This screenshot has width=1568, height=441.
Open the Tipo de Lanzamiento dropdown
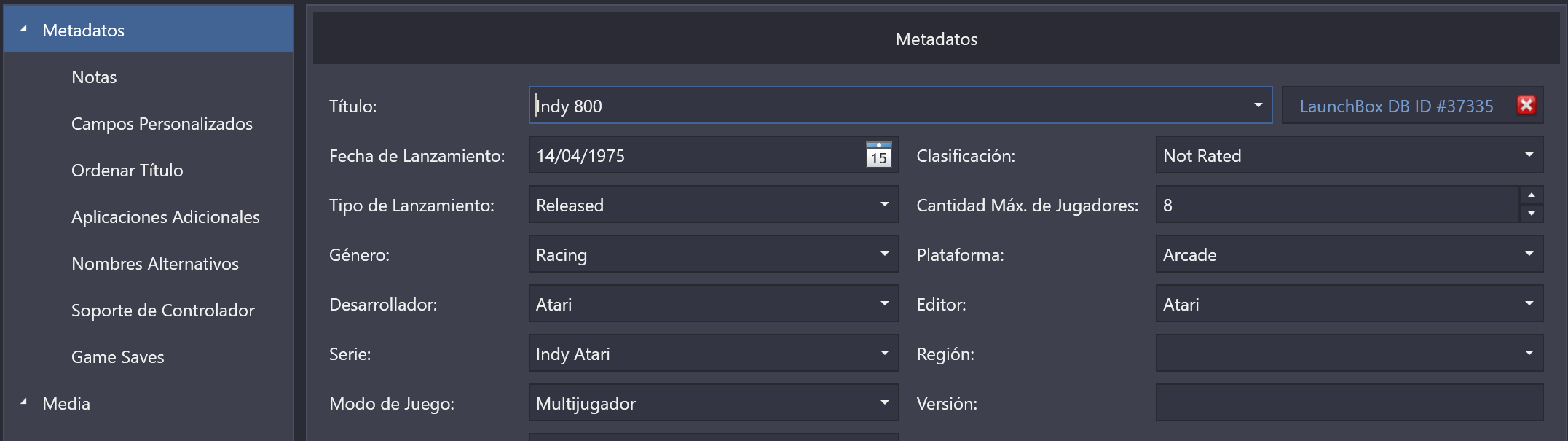(714, 205)
